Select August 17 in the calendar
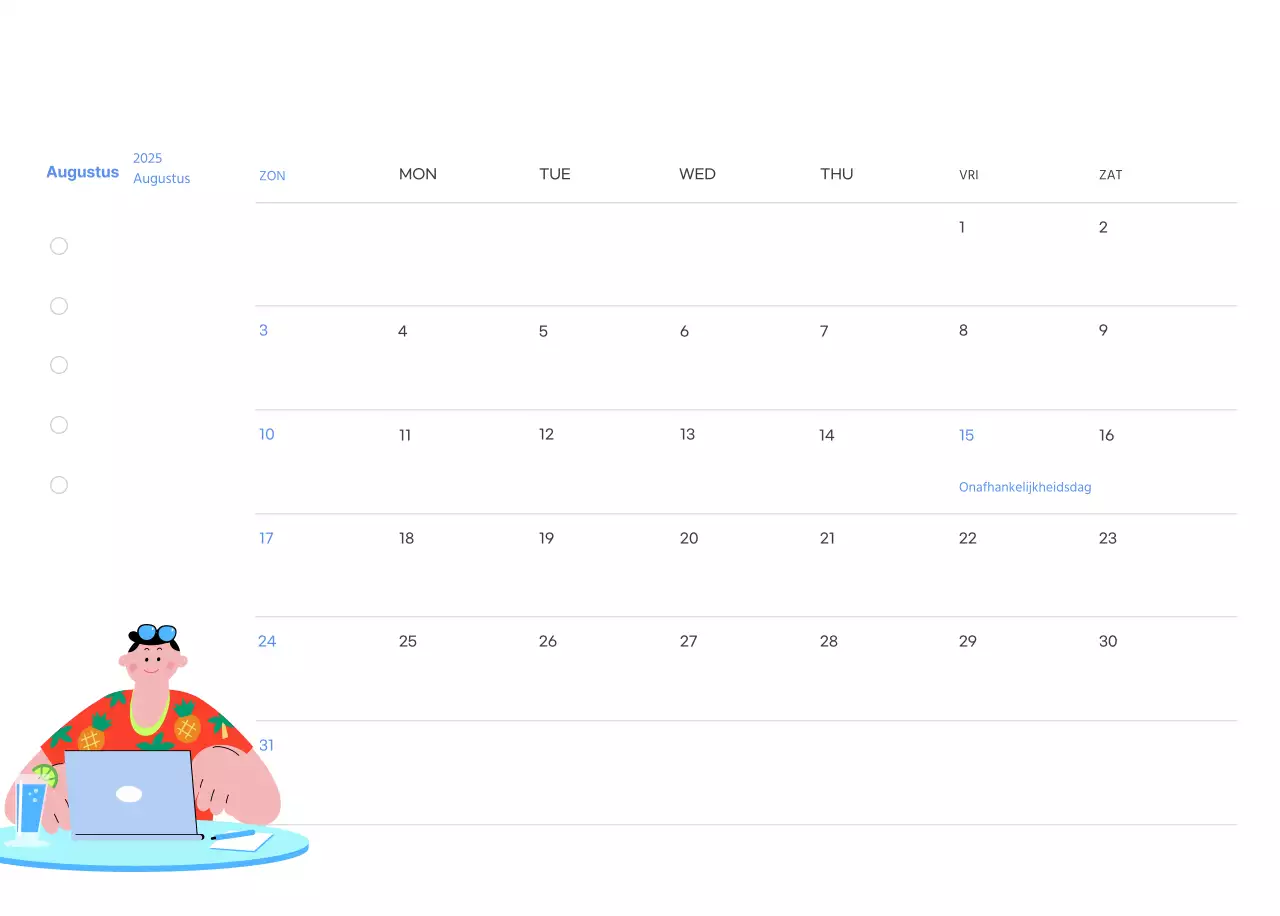Viewport: 1280px width, 916px height. (x=266, y=537)
